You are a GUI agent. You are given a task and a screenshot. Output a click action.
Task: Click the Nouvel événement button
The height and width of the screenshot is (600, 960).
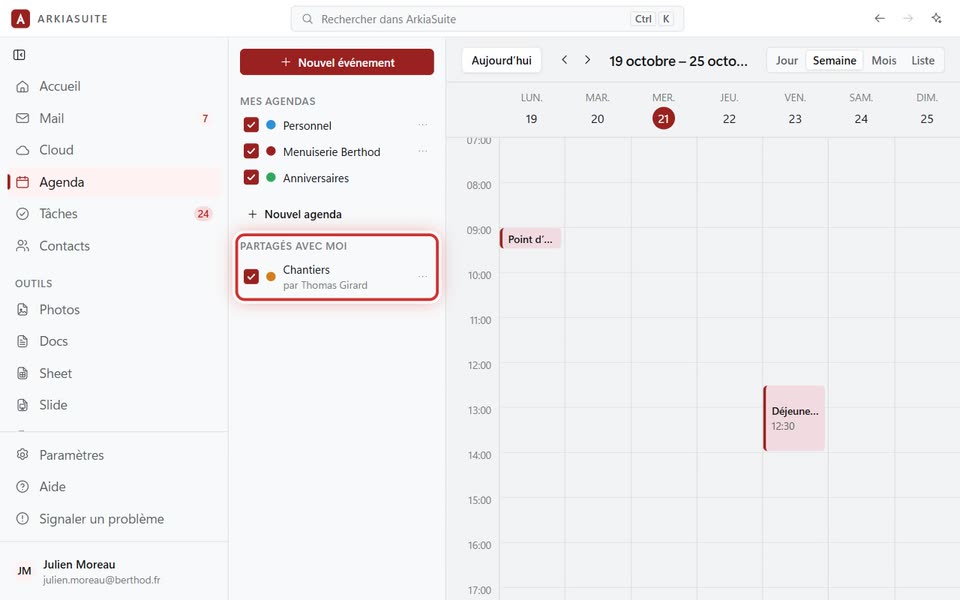[337, 62]
